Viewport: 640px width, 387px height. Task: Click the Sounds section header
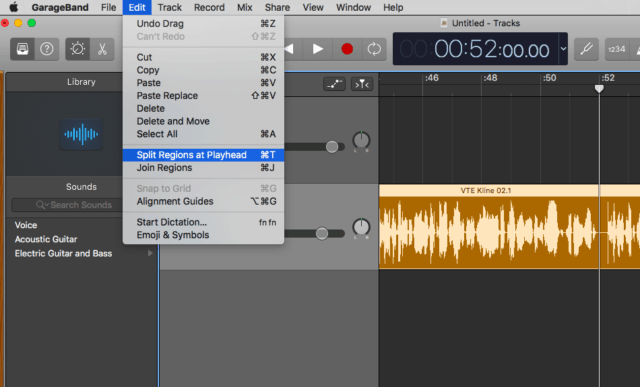(x=81, y=187)
